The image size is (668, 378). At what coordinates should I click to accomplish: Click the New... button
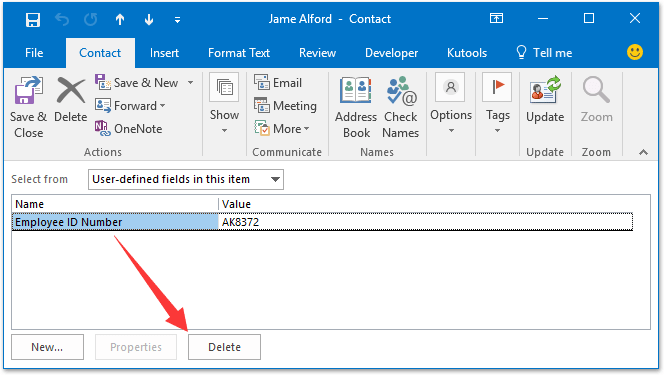[47, 347]
